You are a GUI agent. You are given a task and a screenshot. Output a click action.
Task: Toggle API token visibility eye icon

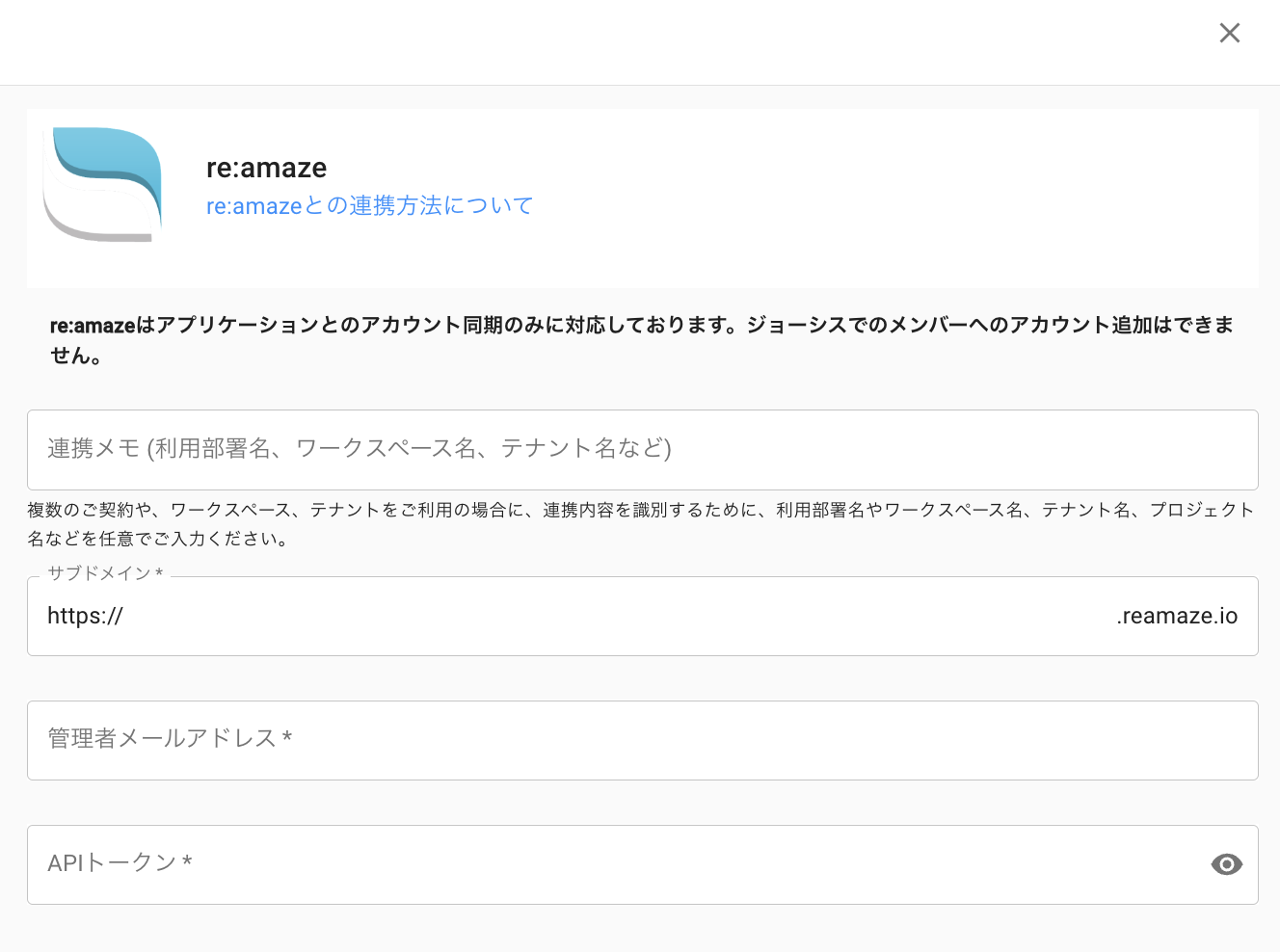[x=1226, y=864]
